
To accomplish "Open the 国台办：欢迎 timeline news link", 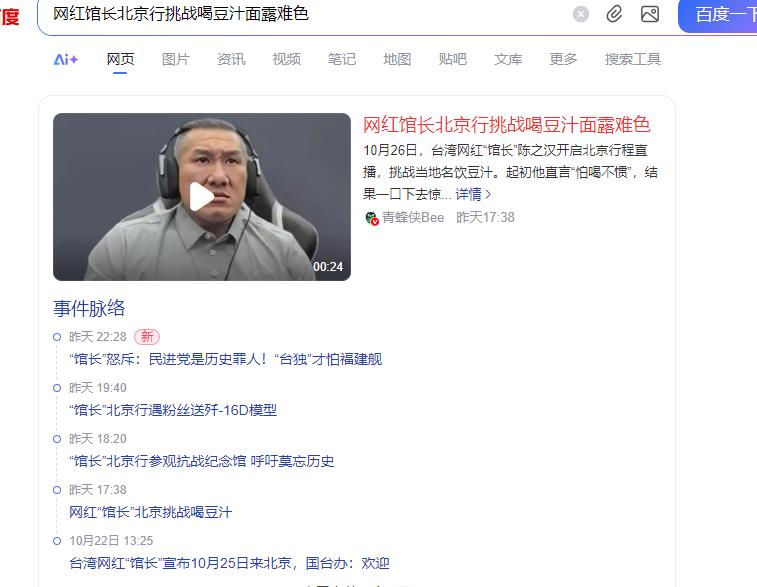I will [x=229, y=563].
